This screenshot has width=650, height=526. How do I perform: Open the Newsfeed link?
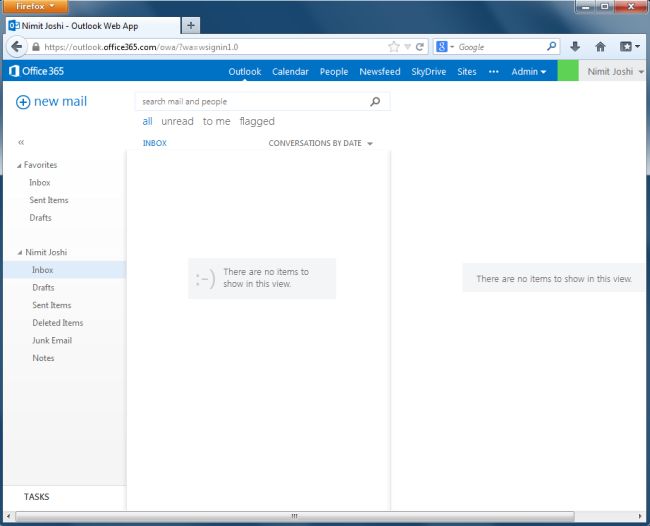point(380,72)
